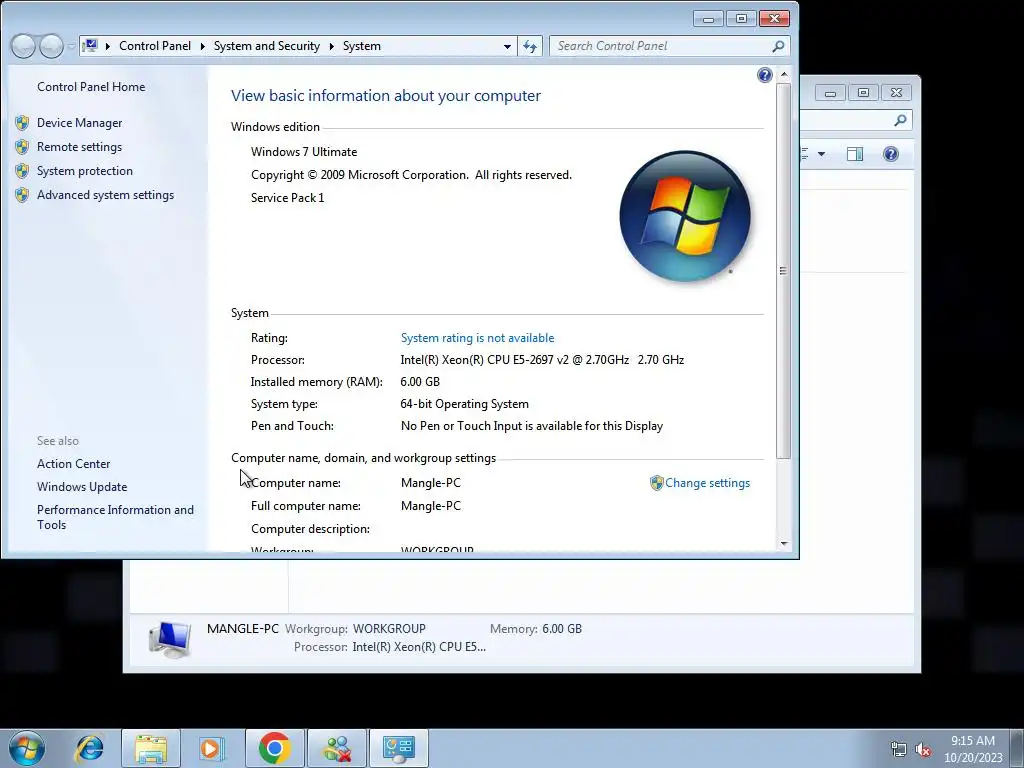Expand the arrow after System and Security
Image resolution: width=1024 pixels, height=768 pixels.
click(x=332, y=46)
